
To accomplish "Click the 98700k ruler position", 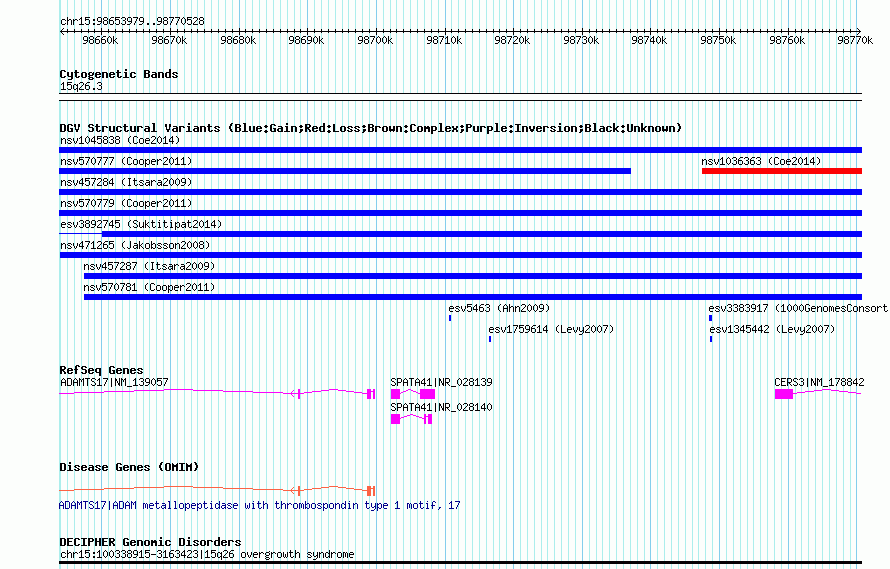I will click(x=375, y=40).
